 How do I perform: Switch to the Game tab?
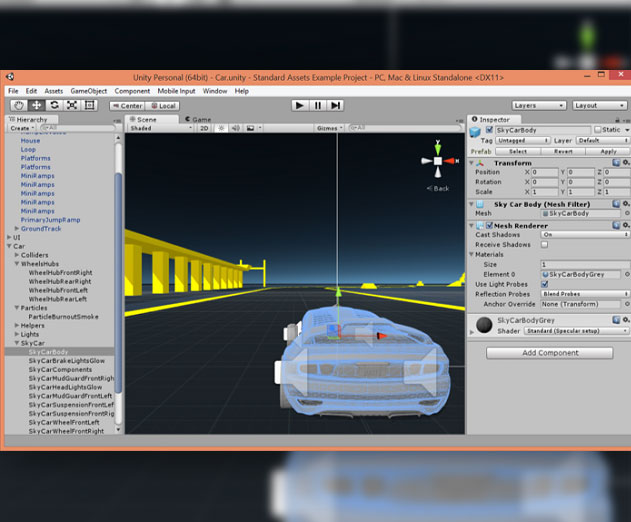pos(198,120)
